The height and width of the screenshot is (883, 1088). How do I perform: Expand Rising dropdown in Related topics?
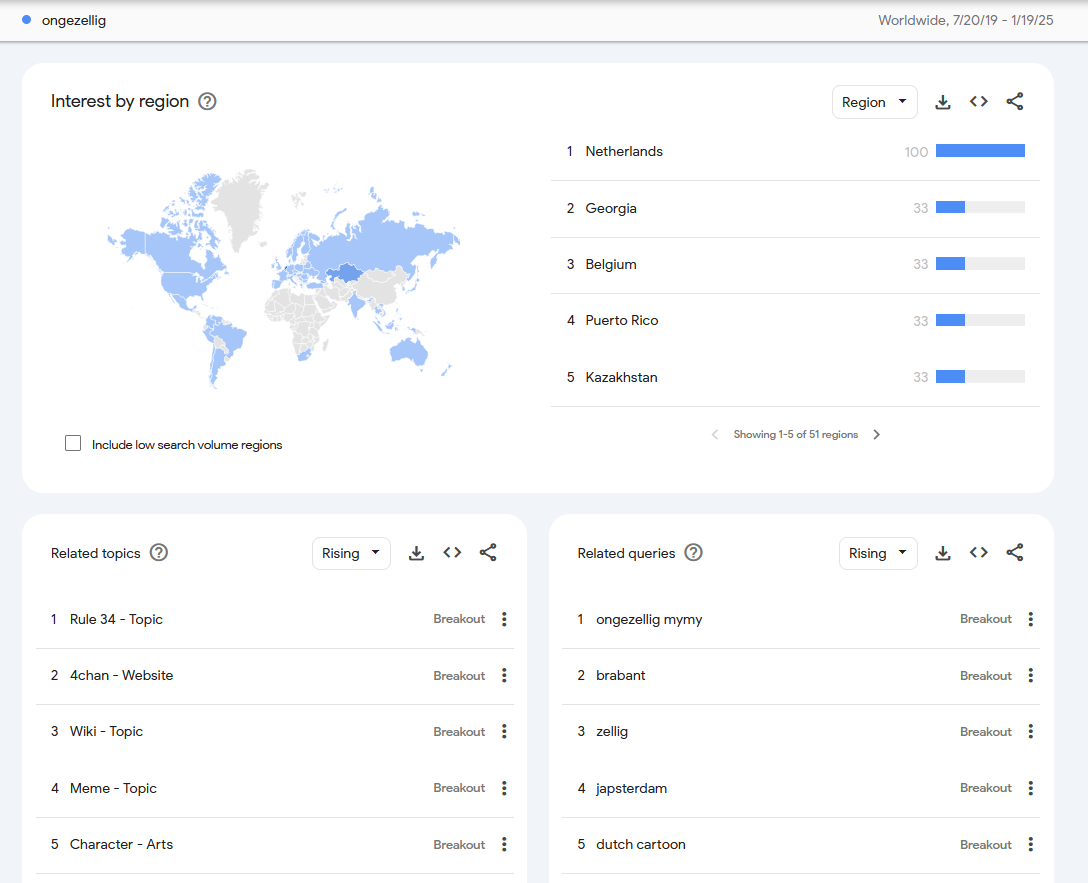351,553
